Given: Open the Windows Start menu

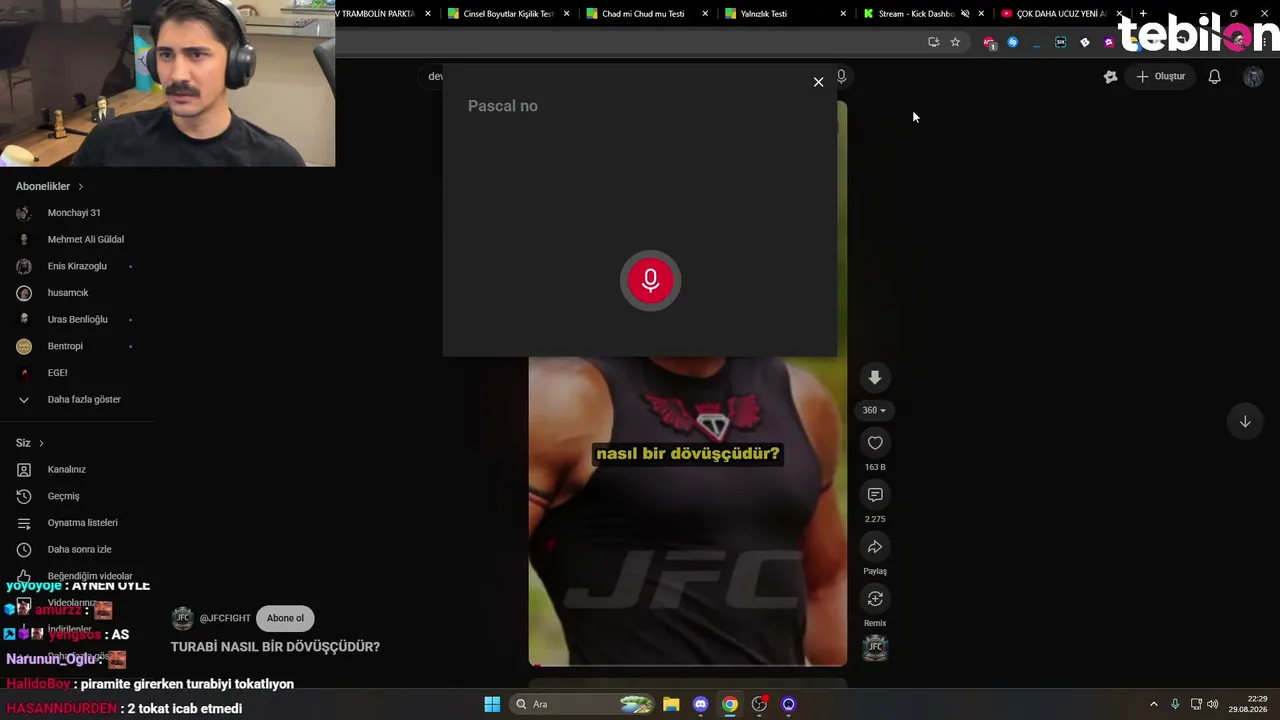Looking at the screenshot, I should click(492, 704).
